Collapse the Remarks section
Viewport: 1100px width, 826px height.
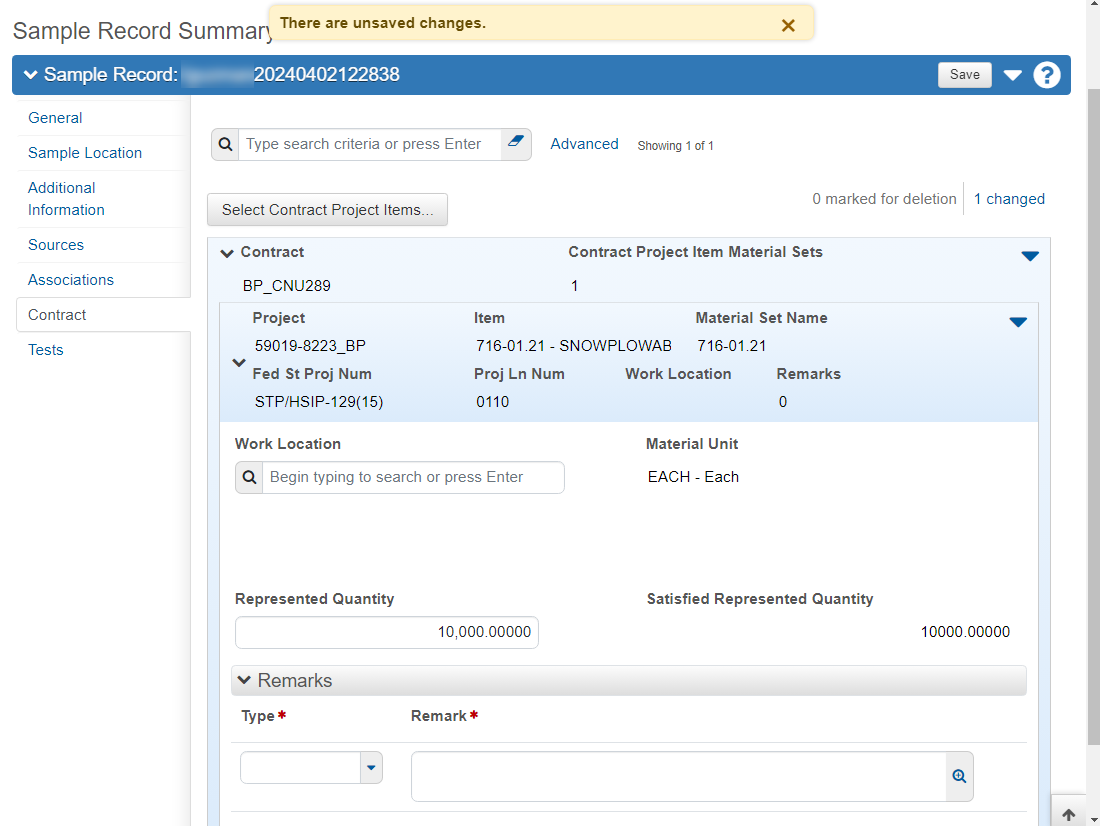[x=244, y=680]
